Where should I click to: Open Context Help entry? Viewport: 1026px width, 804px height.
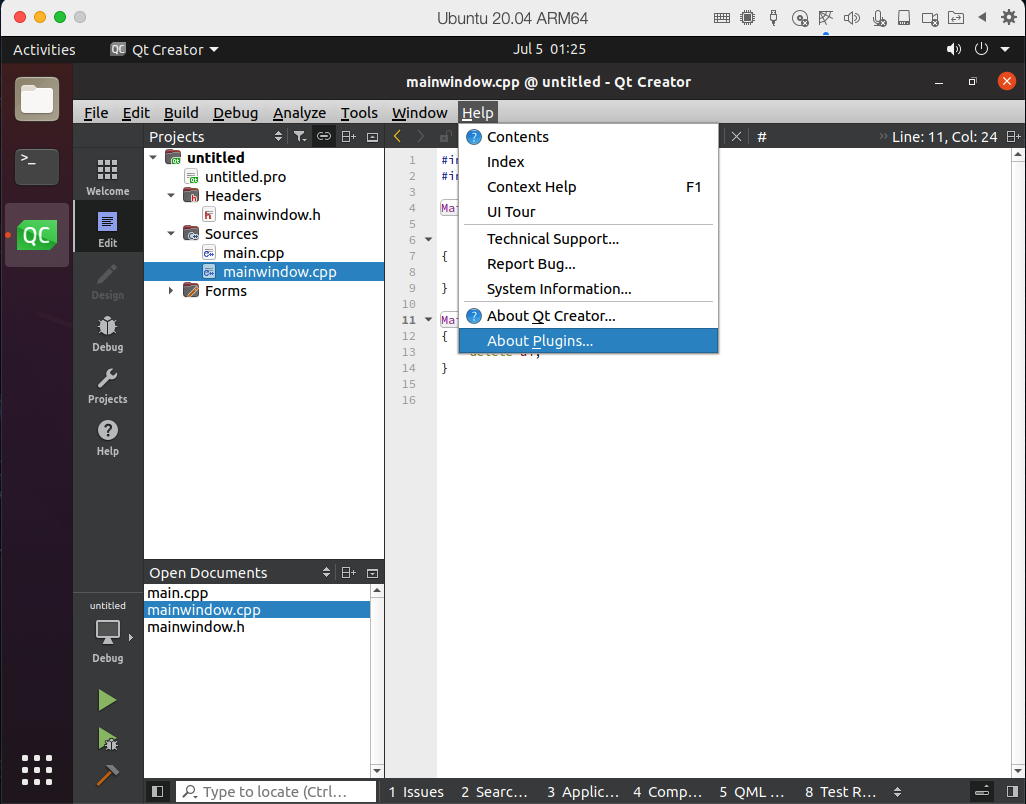coord(588,187)
